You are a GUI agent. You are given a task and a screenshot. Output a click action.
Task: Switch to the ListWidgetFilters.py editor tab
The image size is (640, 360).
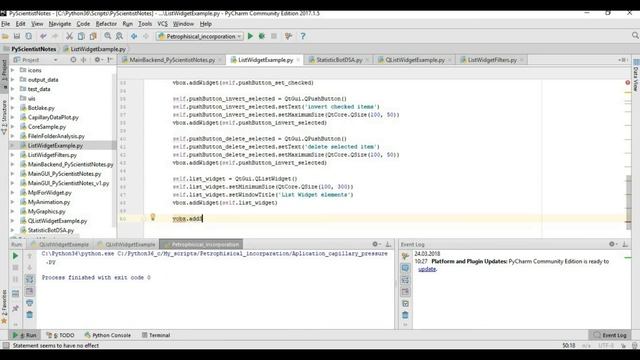coord(491,60)
